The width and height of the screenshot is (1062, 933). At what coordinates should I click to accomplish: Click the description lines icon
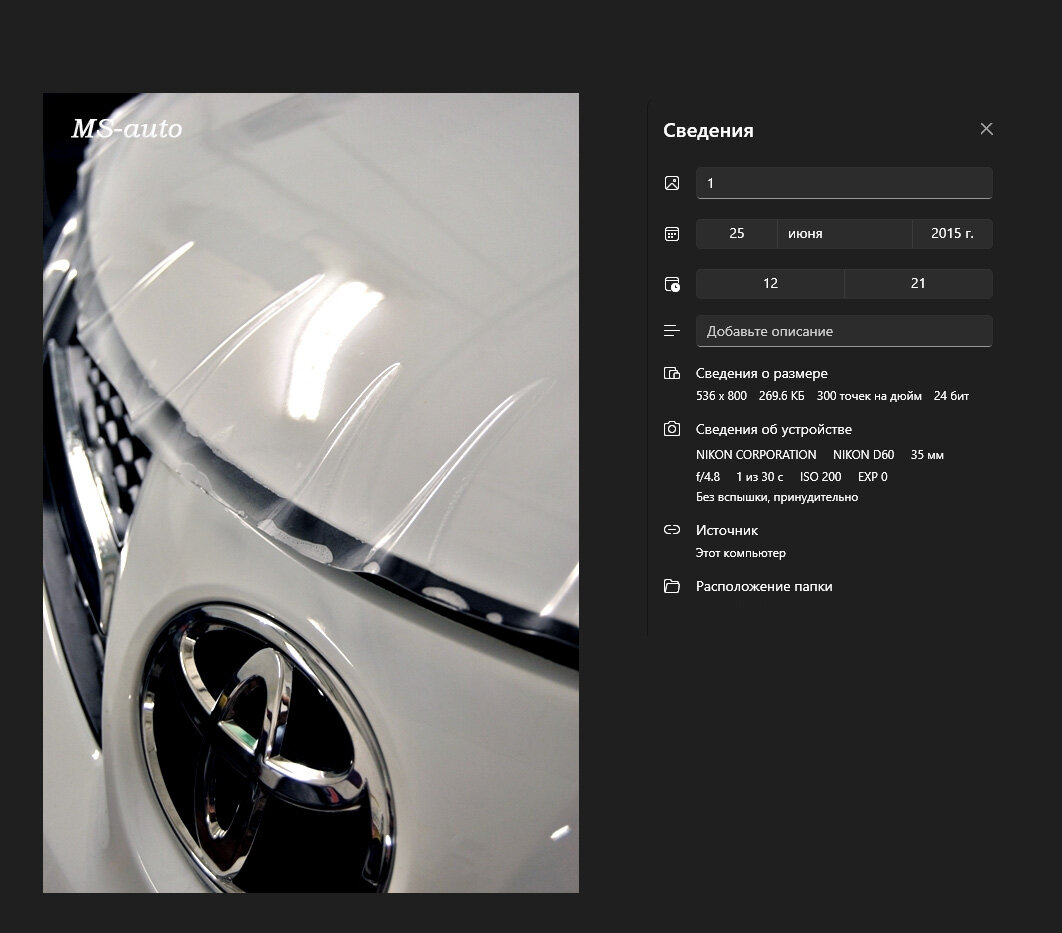click(672, 330)
